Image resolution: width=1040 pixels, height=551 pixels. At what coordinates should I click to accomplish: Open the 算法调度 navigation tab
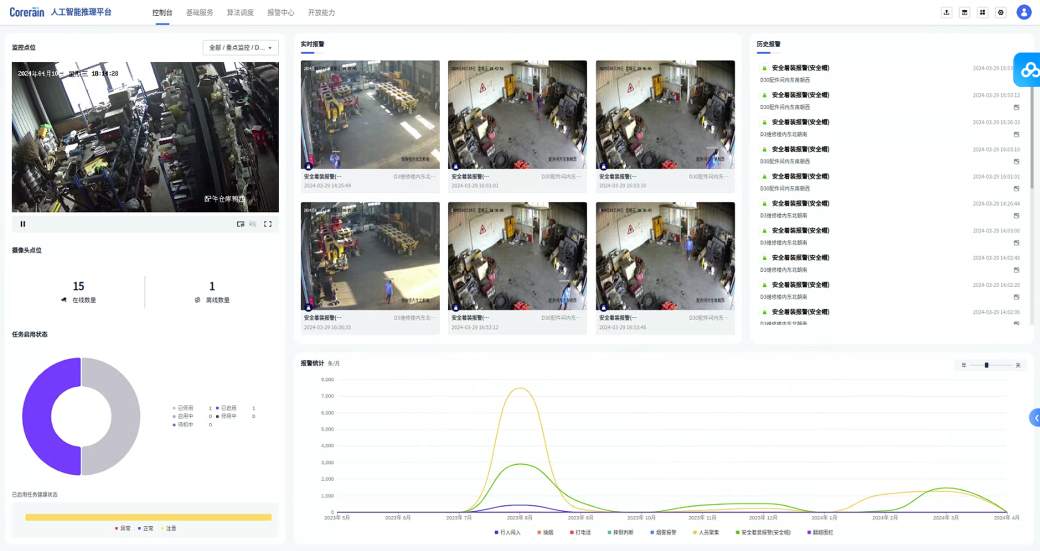[240, 13]
